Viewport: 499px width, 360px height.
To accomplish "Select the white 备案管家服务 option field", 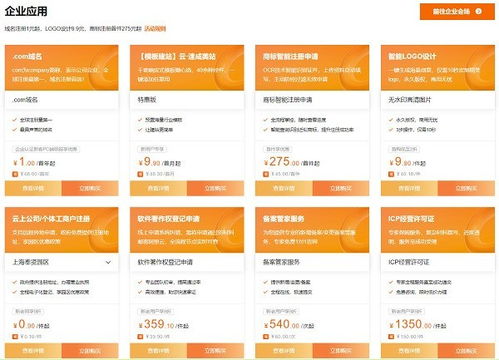I will pos(312,262).
